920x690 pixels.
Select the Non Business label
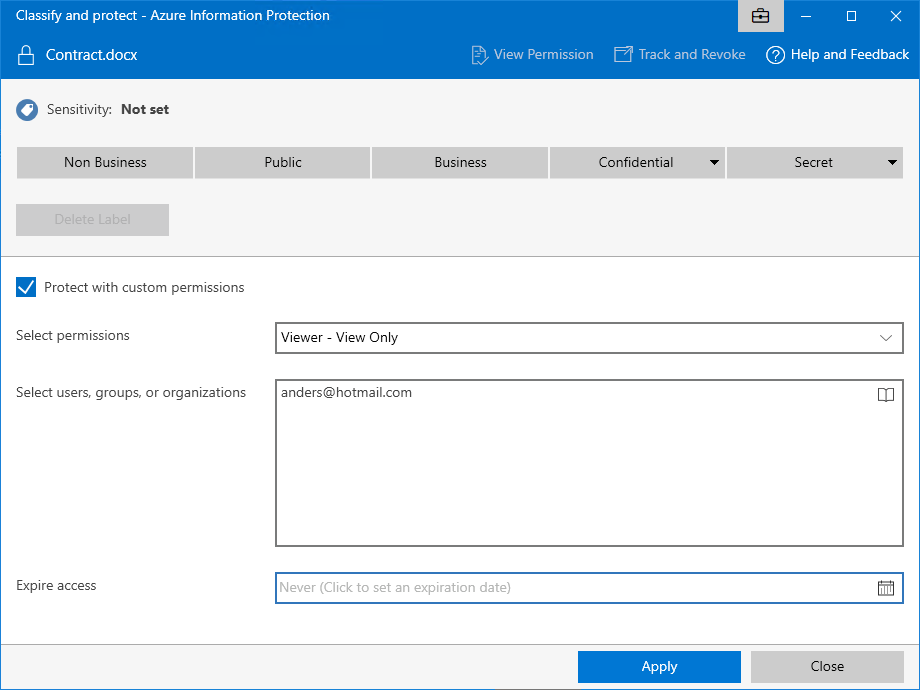105,163
